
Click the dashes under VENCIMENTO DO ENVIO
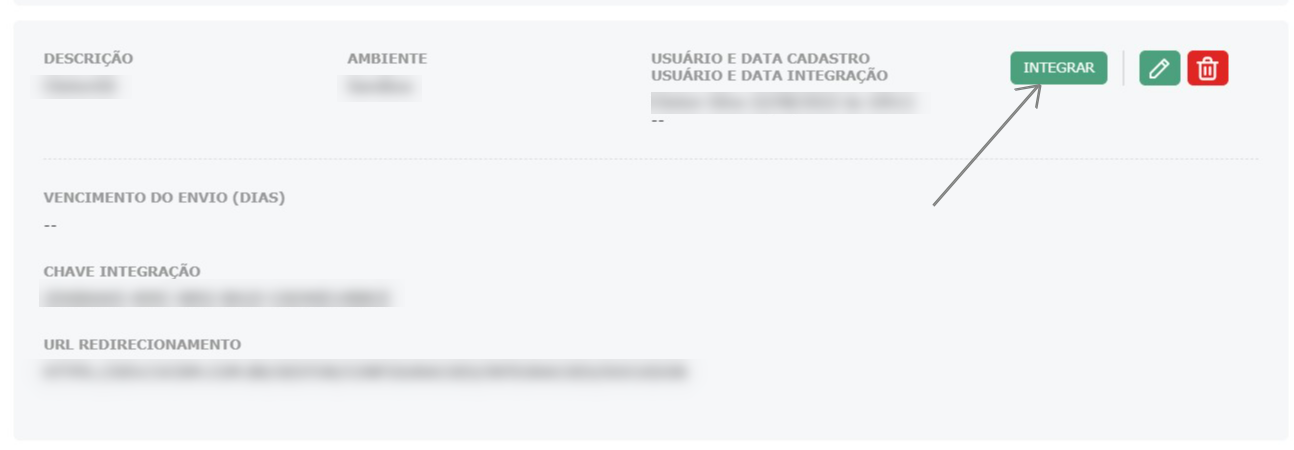click(50, 226)
